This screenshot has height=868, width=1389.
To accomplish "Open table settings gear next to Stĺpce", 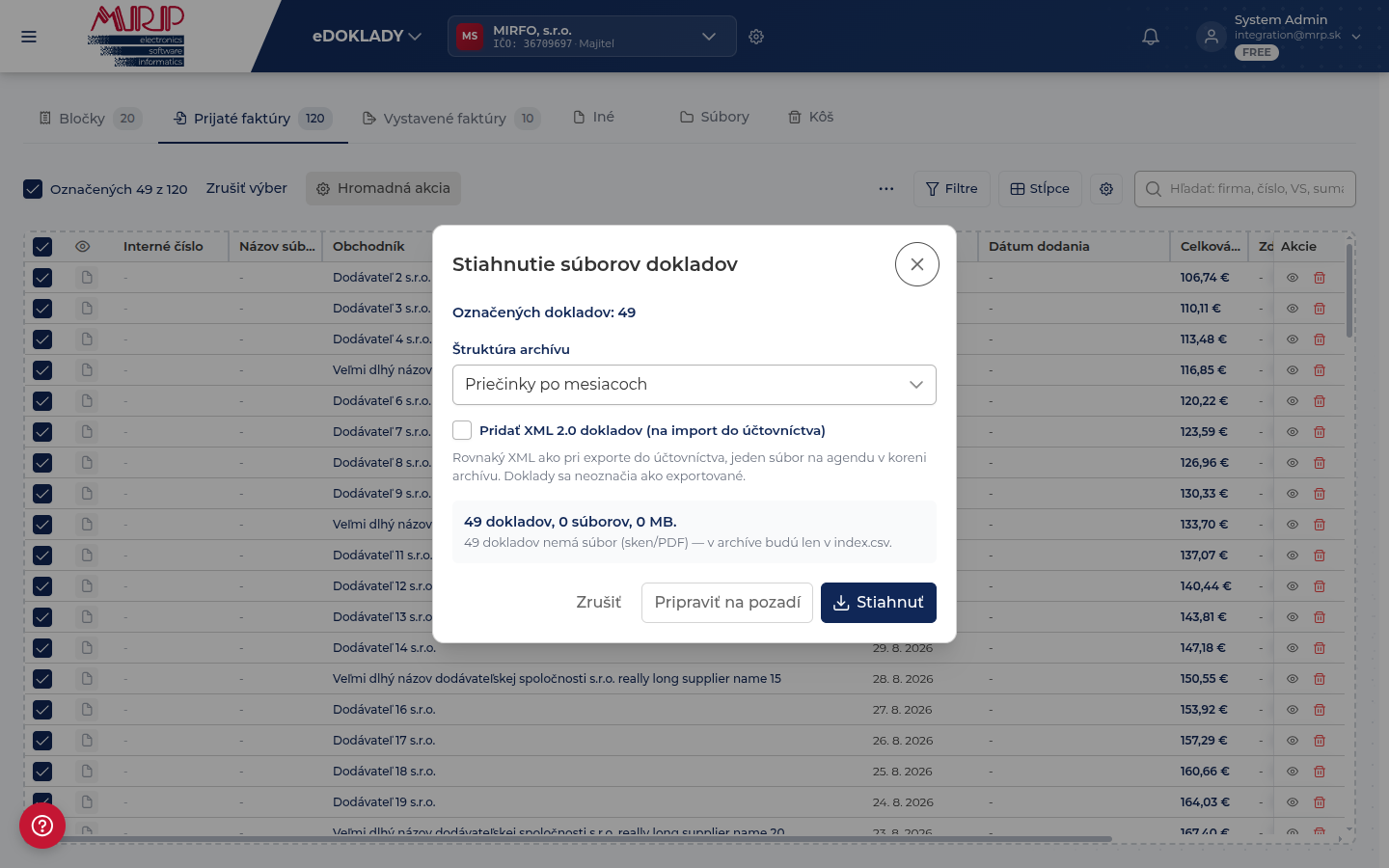I will click(1106, 189).
